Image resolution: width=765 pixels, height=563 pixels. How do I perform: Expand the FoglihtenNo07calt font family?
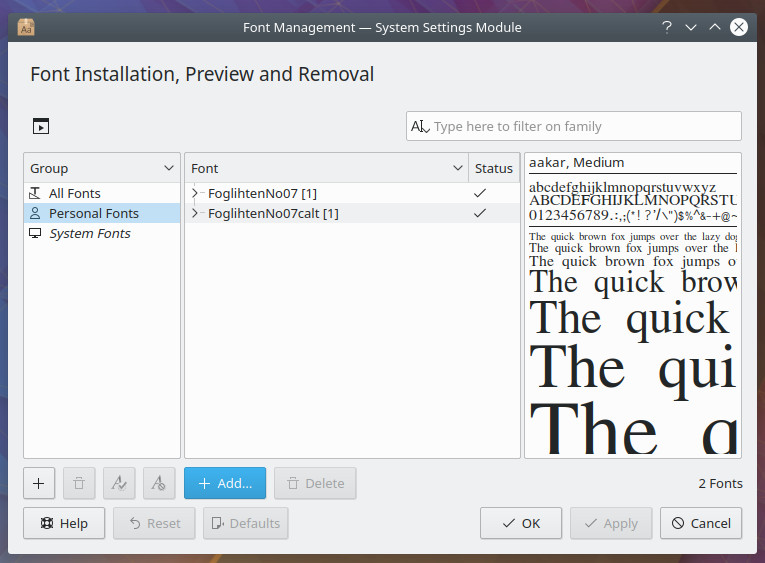click(195, 213)
